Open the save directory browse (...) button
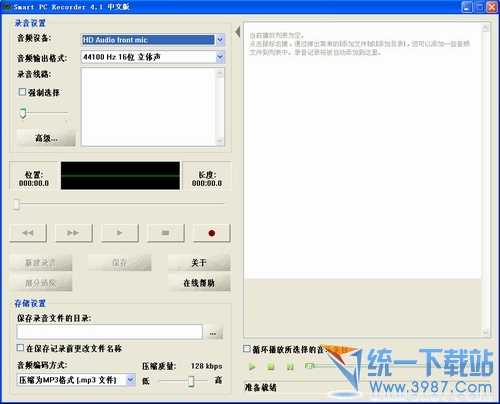 (213, 332)
